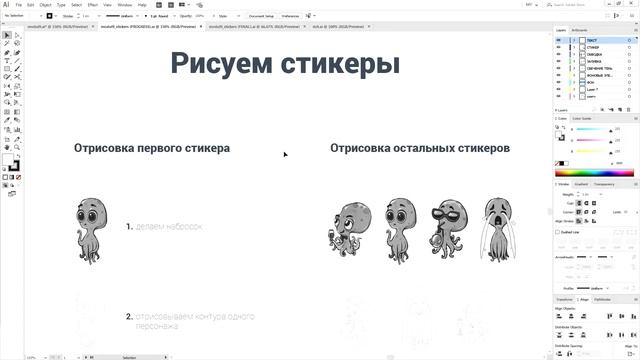Click Horizontal Align Right icon
The width and height of the screenshot is (640, 360).
pyautogui.click(x=584, y=316)
